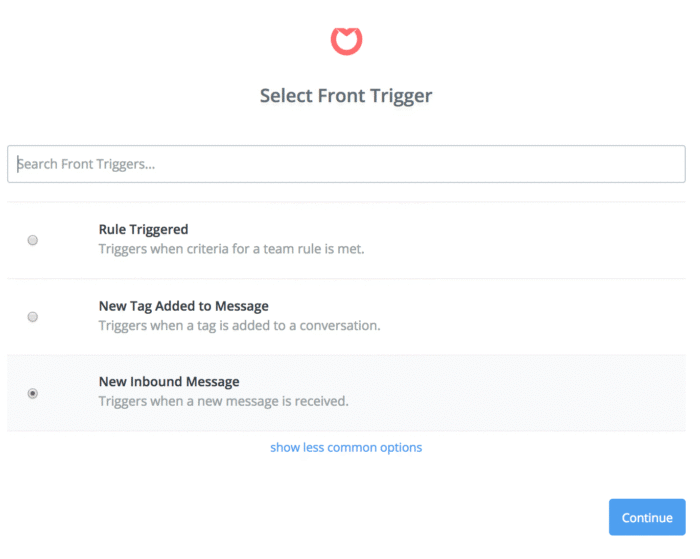Image resolution: width=700 pixels, height=559 pixels.
Task: Click the red Front logo icon
Action: [x=346, y=41]
